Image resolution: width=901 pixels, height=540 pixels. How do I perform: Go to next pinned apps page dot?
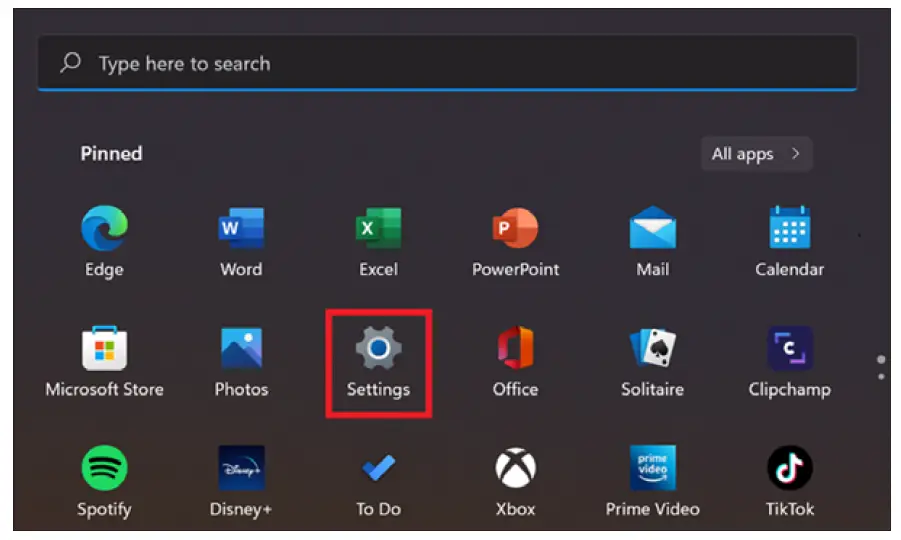(x=881, y=377)
